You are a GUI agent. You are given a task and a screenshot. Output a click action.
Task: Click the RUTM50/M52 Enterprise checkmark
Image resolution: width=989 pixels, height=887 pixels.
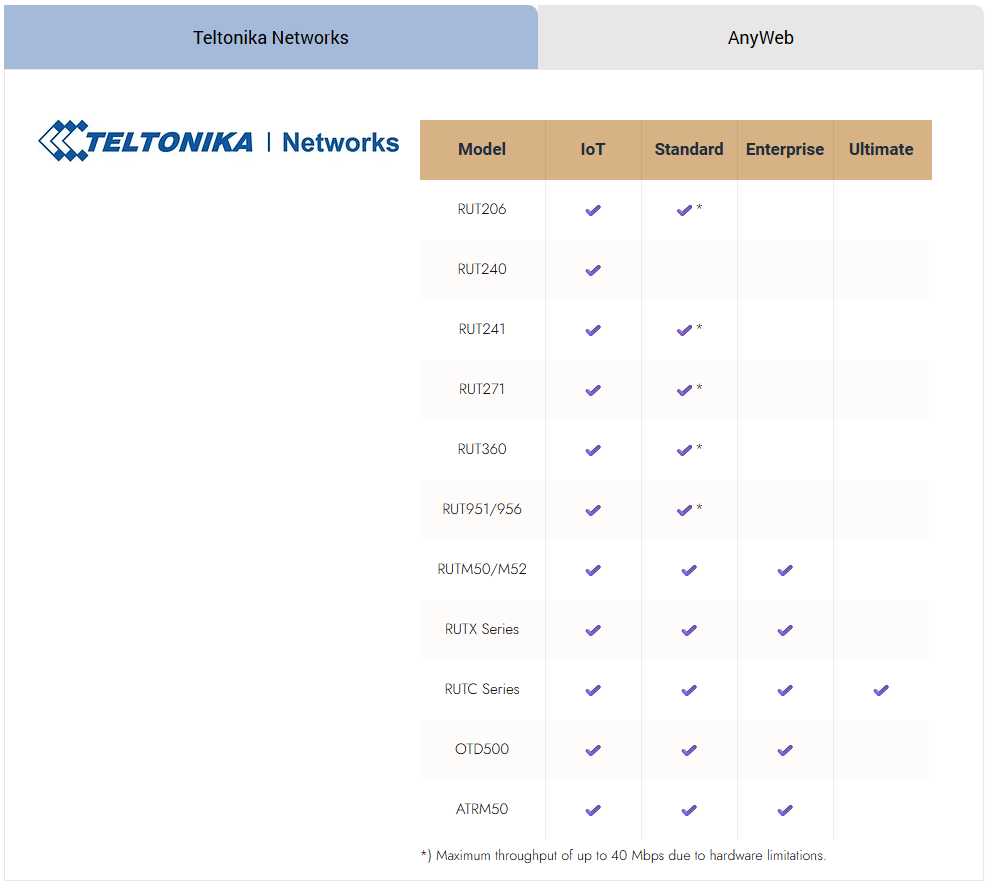[785, 570]
